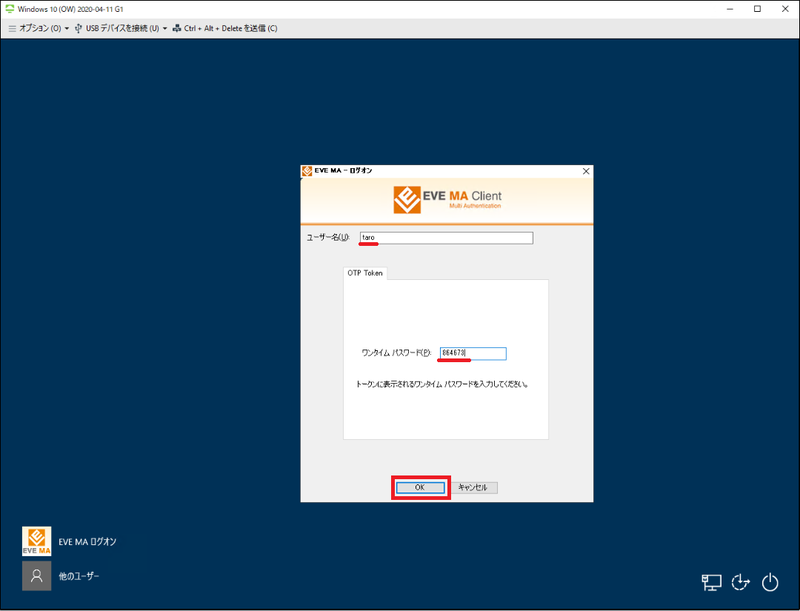The height and width of the screenshot is (611, 800).
Task: Click the 他のユーザー label
Action: tap(79, 576)
